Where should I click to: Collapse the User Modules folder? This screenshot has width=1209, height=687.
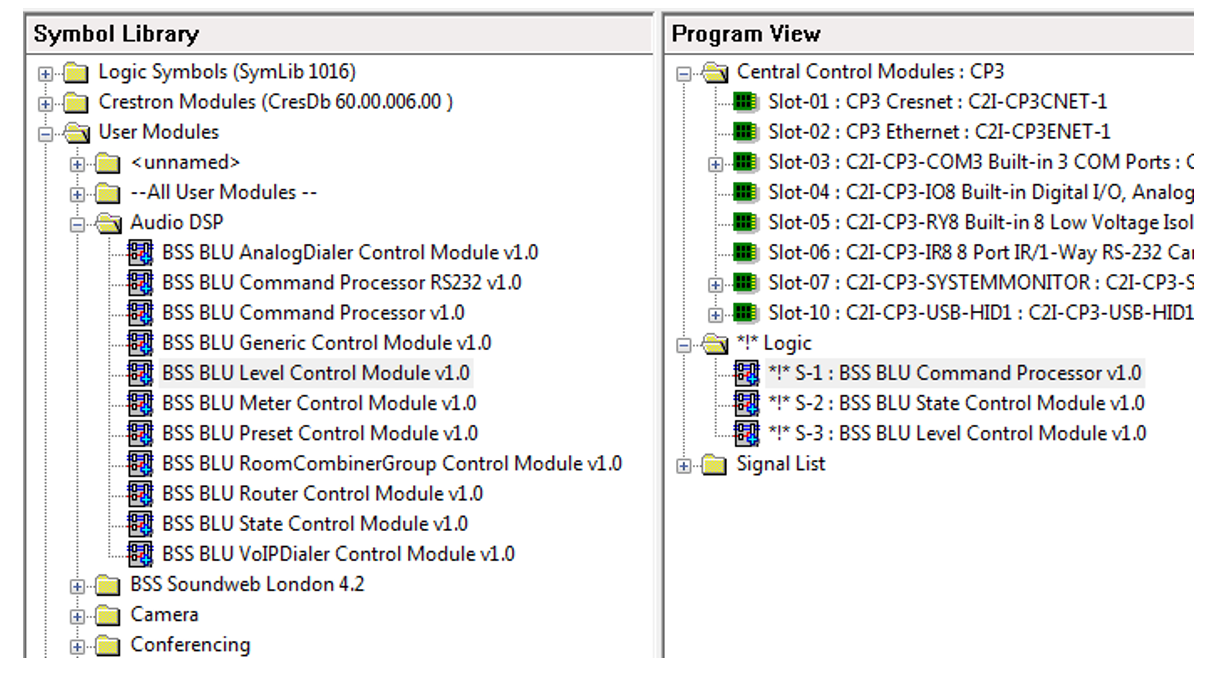pos(45,133)
